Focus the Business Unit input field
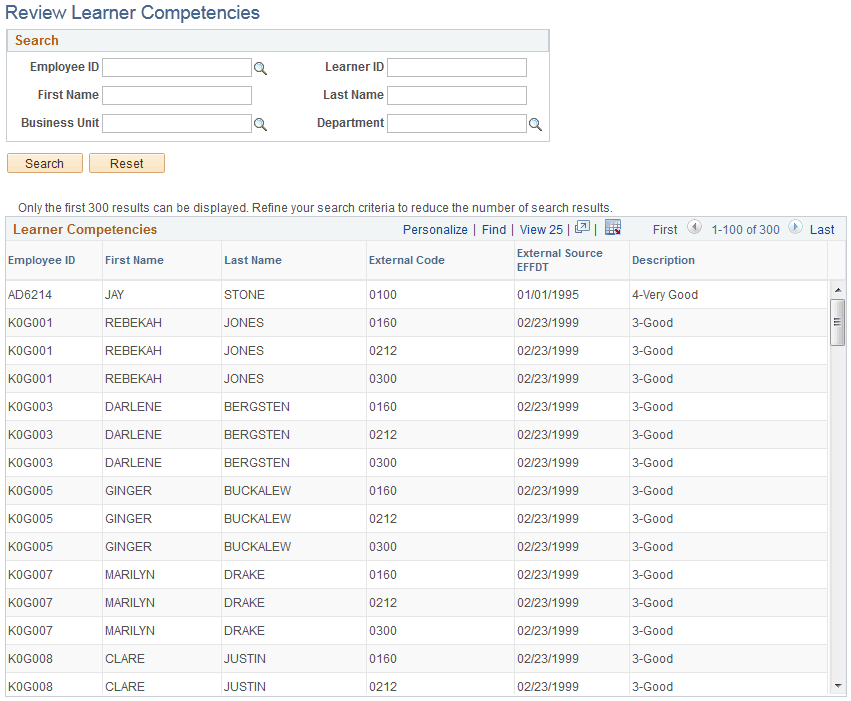851x701 pixels. 177,124
